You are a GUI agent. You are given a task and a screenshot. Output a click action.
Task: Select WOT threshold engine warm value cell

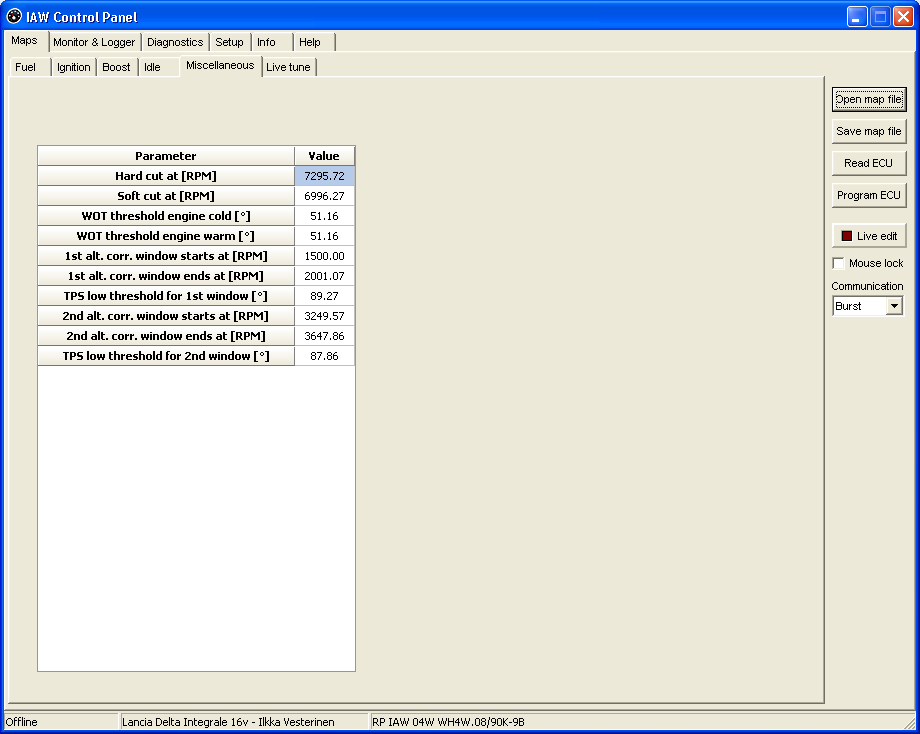tap(324, 236)
